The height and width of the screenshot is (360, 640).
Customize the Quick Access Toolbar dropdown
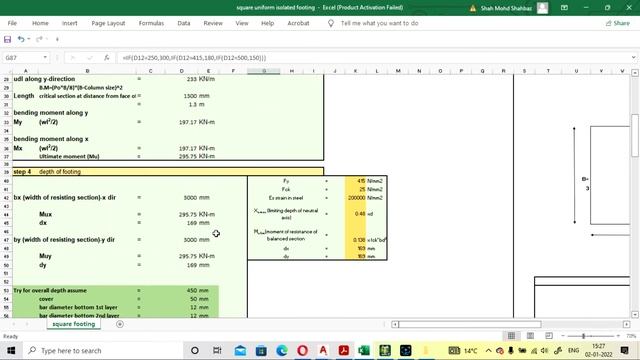57,39
